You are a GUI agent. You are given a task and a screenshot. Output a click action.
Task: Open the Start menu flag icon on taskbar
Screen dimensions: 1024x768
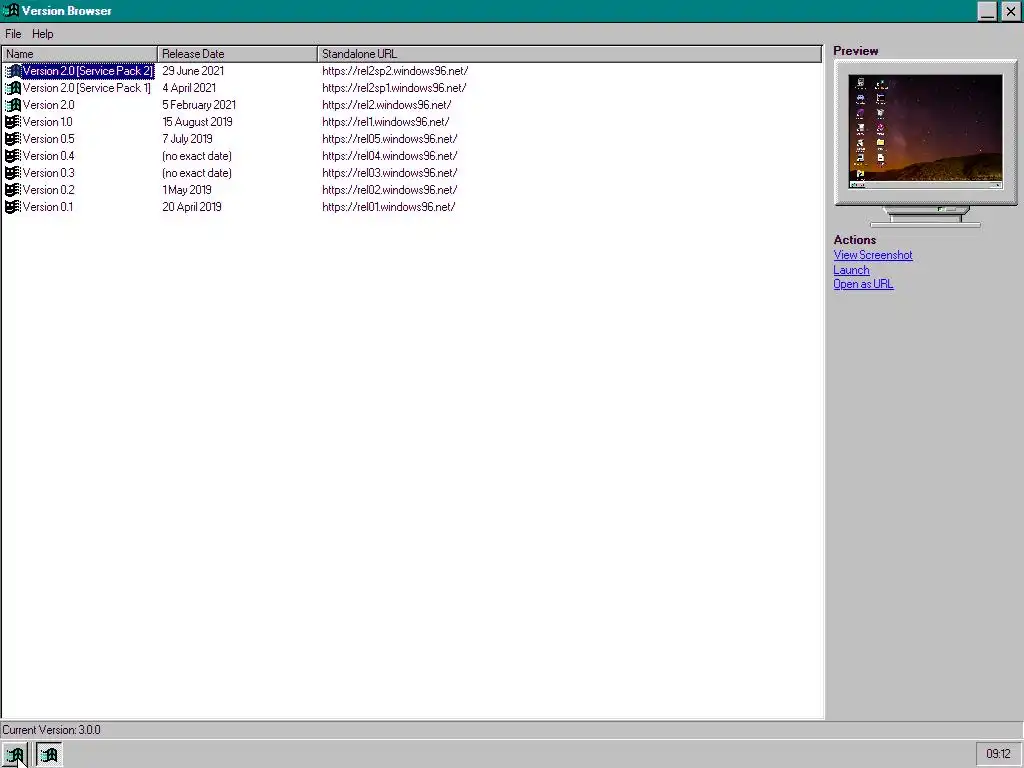(14, 755)
